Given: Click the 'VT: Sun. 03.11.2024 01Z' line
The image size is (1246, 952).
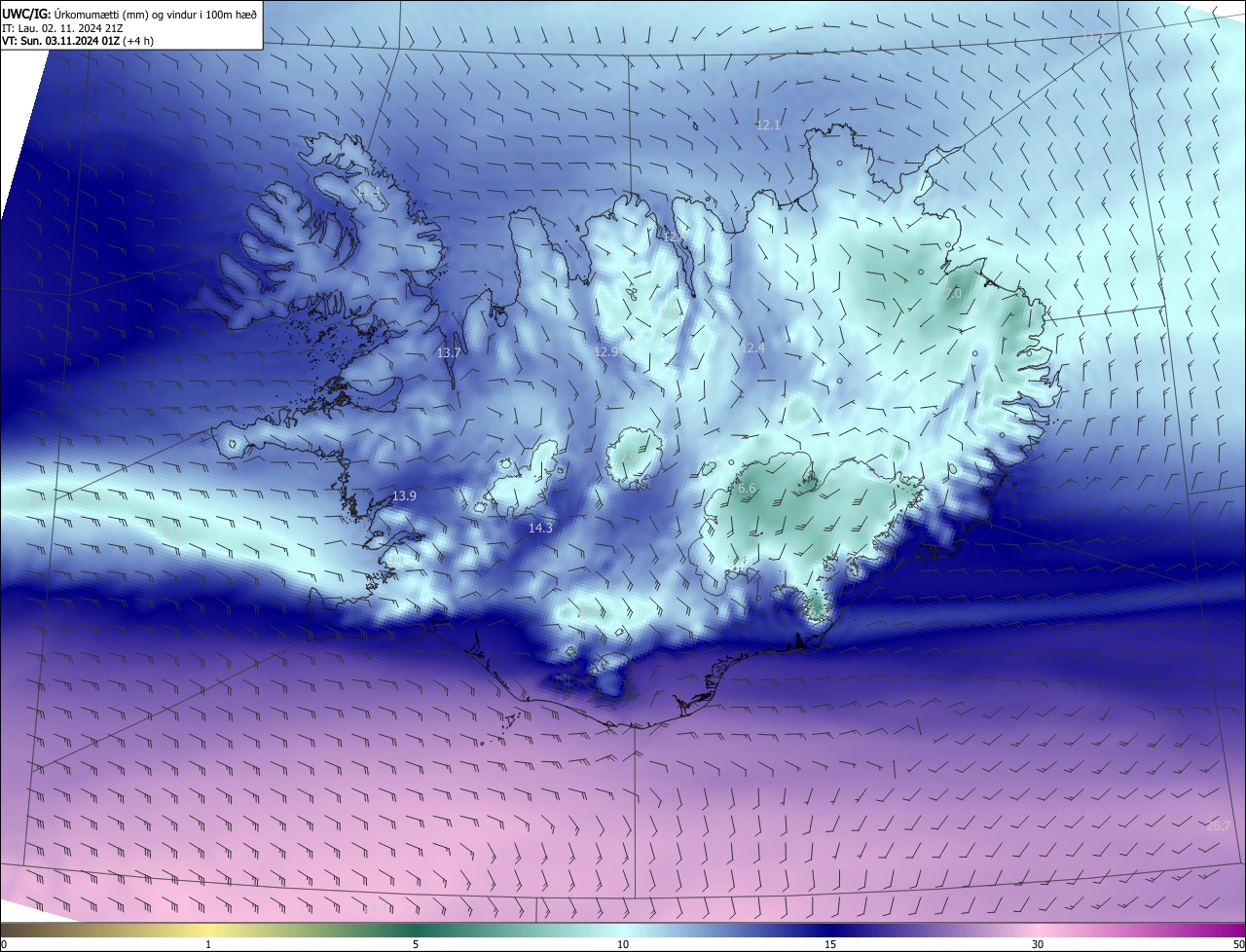Looking at the screenshot, I should pyautogui.click(x=78, y=41).
